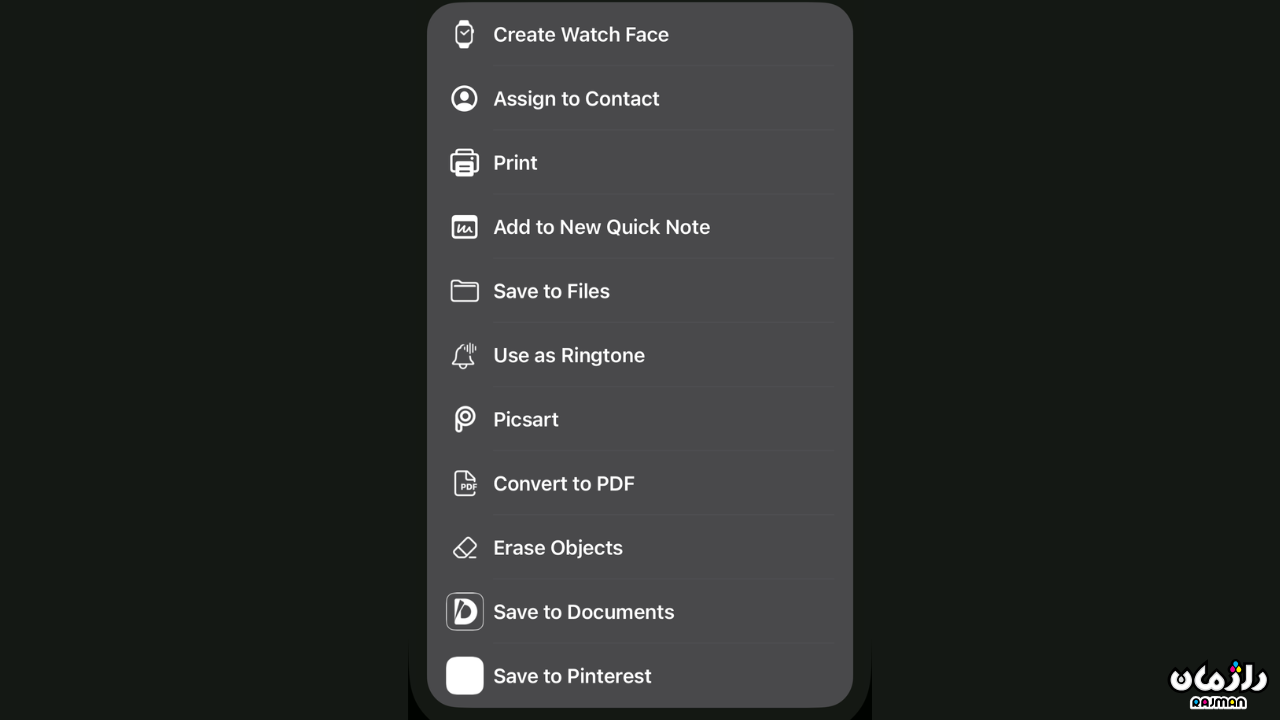Image resolution: width=1280 pixels, height=720 pixels.
Task: Click the Documents app icon
Action: tap(464, 611)
